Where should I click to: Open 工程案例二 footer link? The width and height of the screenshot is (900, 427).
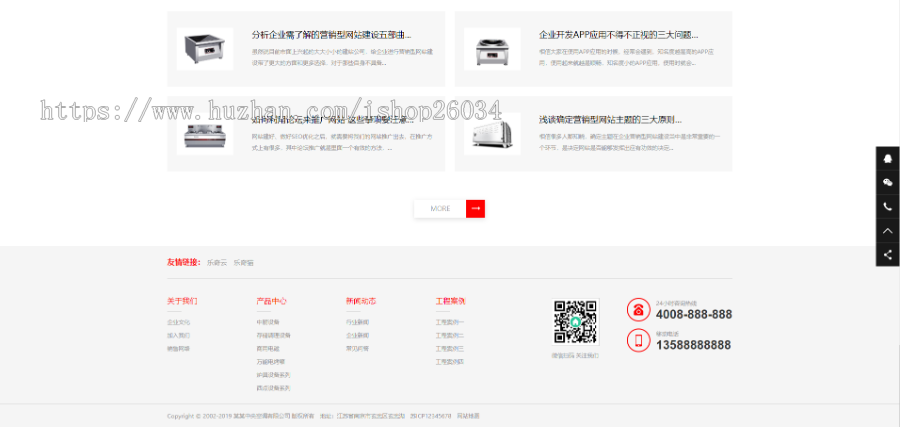(x=450, y=336)
